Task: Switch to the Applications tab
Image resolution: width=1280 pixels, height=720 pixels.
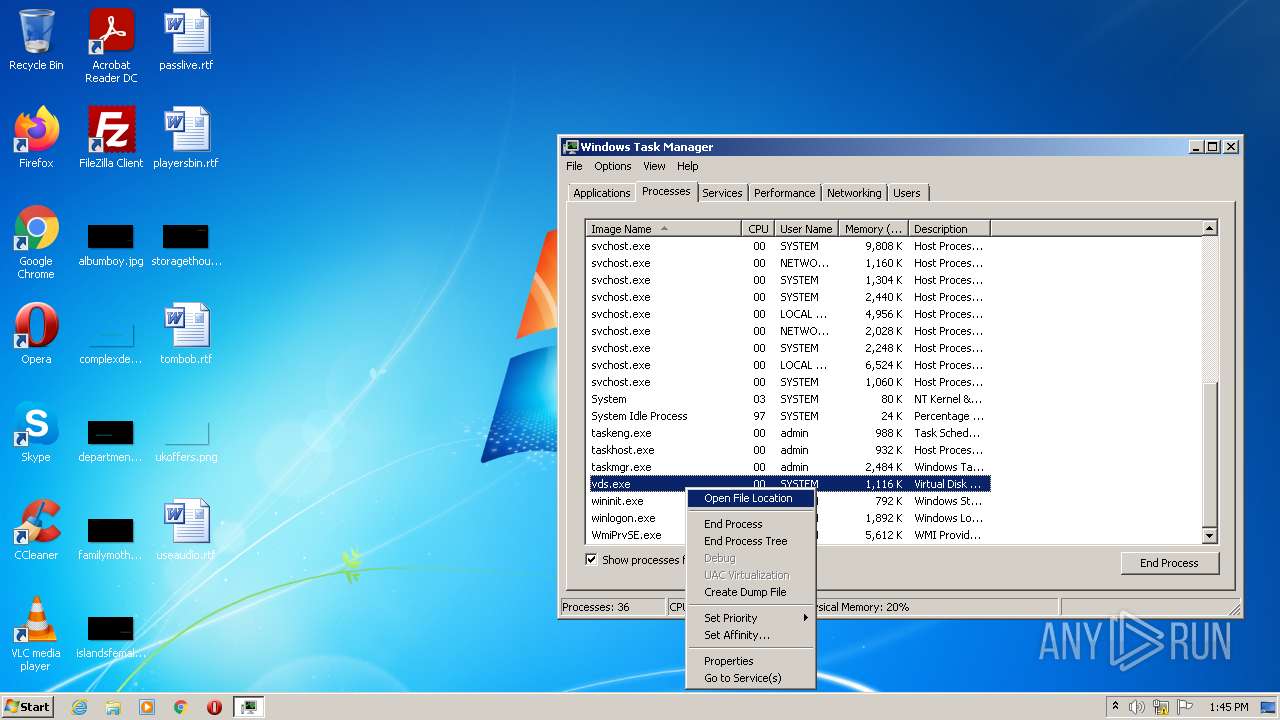Action: pos(602,193)
